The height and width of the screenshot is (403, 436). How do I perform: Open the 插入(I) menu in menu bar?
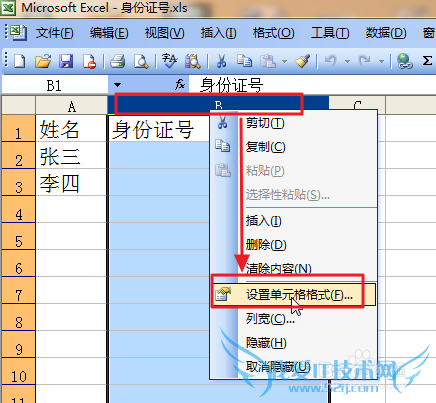click(x=218, y=33)
